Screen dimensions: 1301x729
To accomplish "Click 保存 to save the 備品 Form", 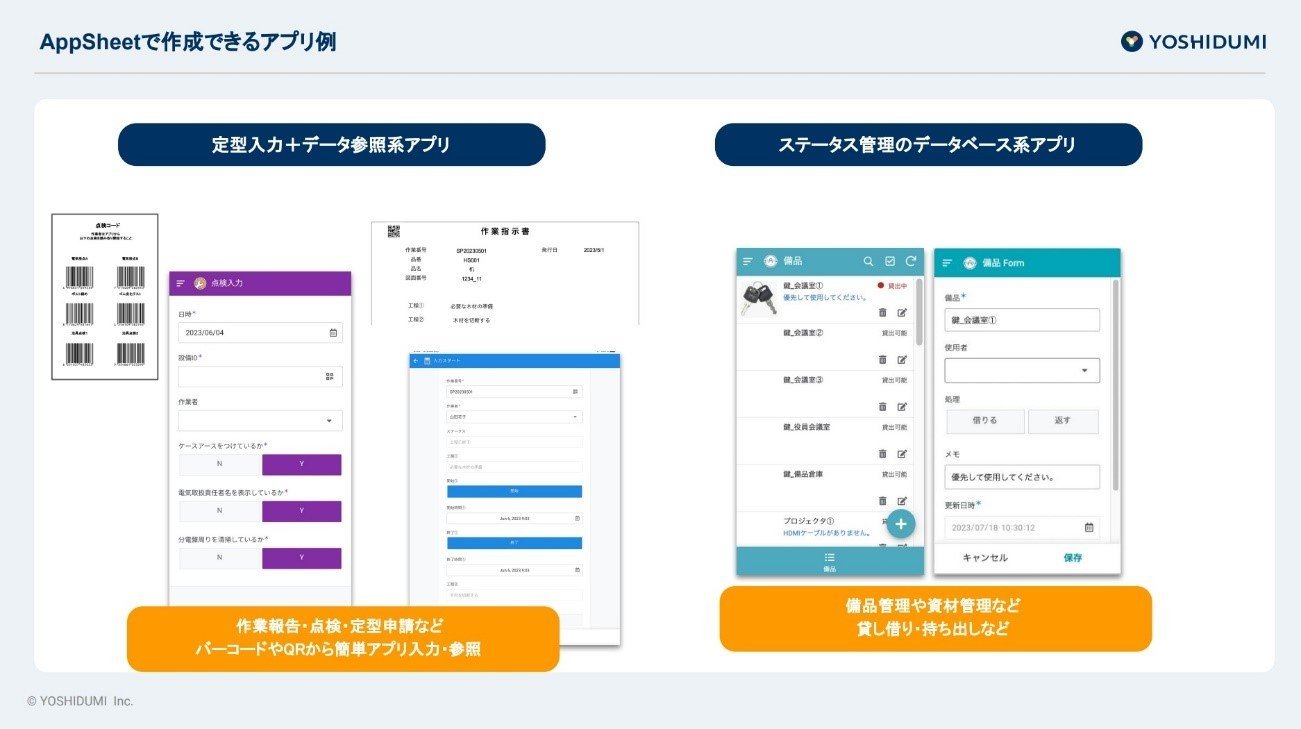I will coord(1072,558).
